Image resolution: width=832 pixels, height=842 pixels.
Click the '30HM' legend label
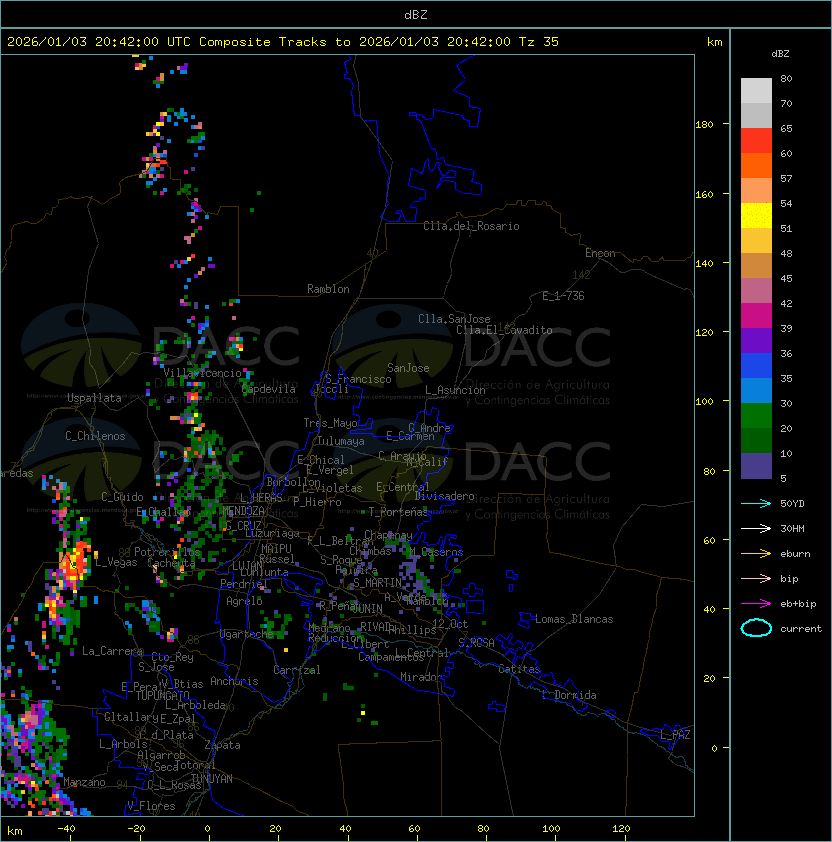(x=792, y=529)
